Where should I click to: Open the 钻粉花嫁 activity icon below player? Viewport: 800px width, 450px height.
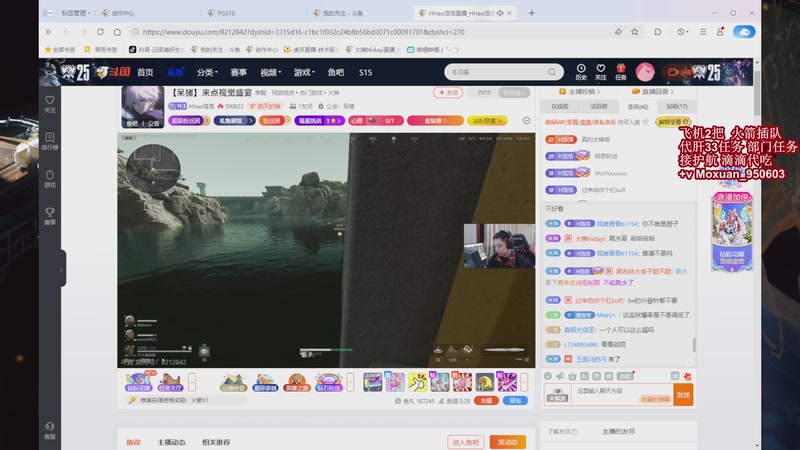[x=138, y=382]
